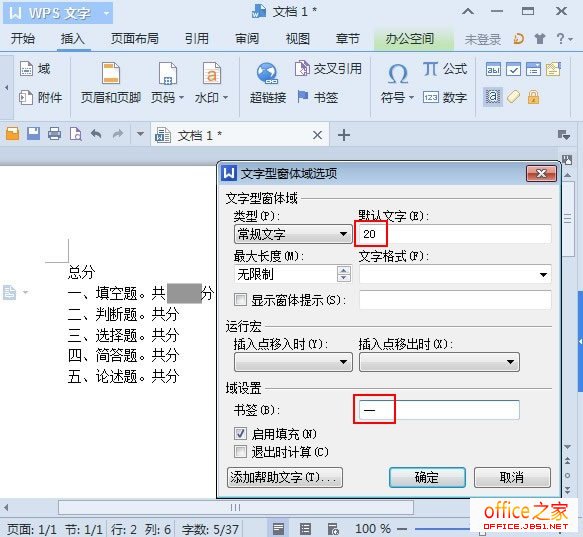Click the shirt skin icon in title area
This screenshot has height=537, width=583.
539,39
